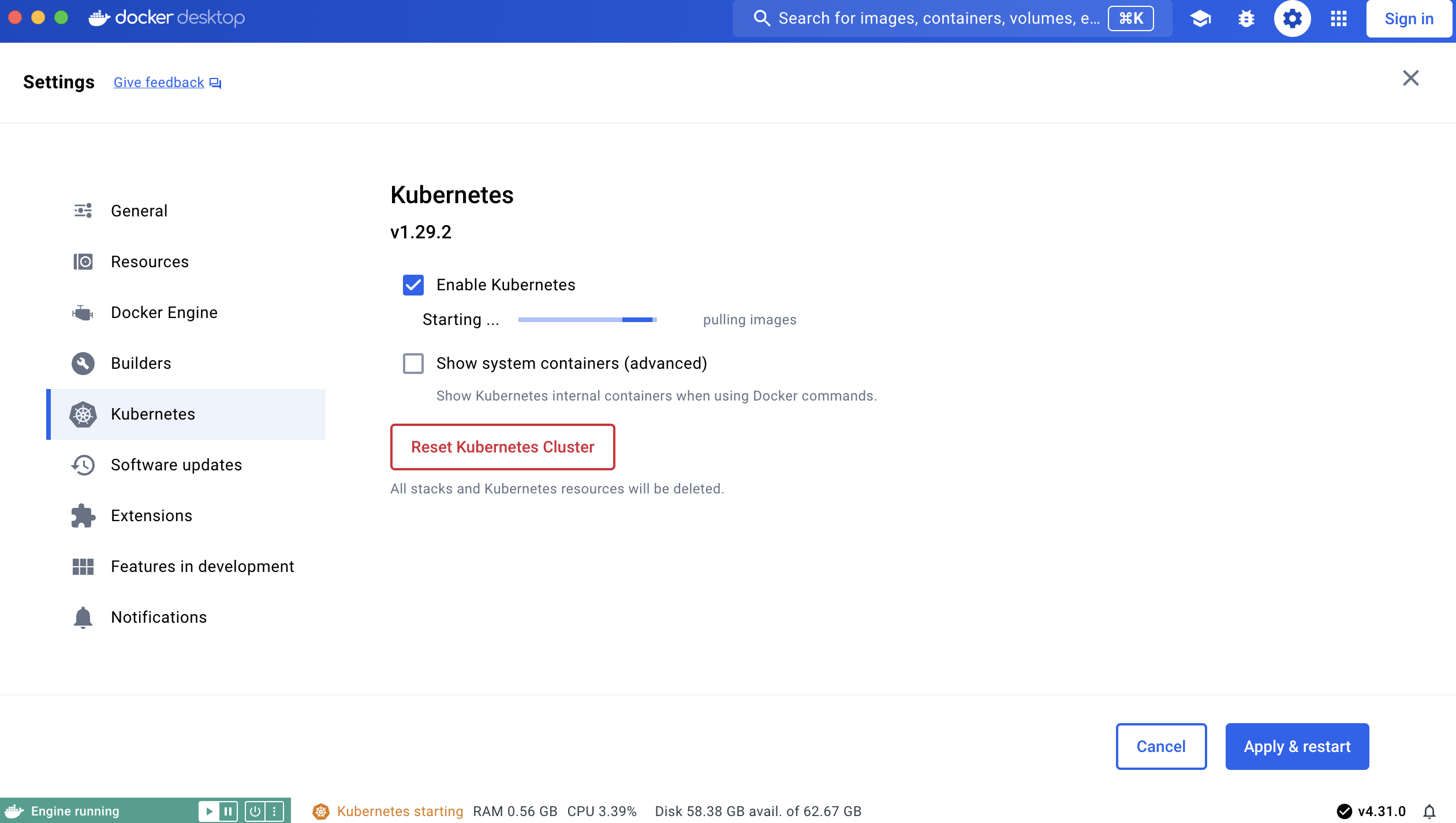
Task: Click the macOS green zoom window button
Action: click(x=61, y=18)
